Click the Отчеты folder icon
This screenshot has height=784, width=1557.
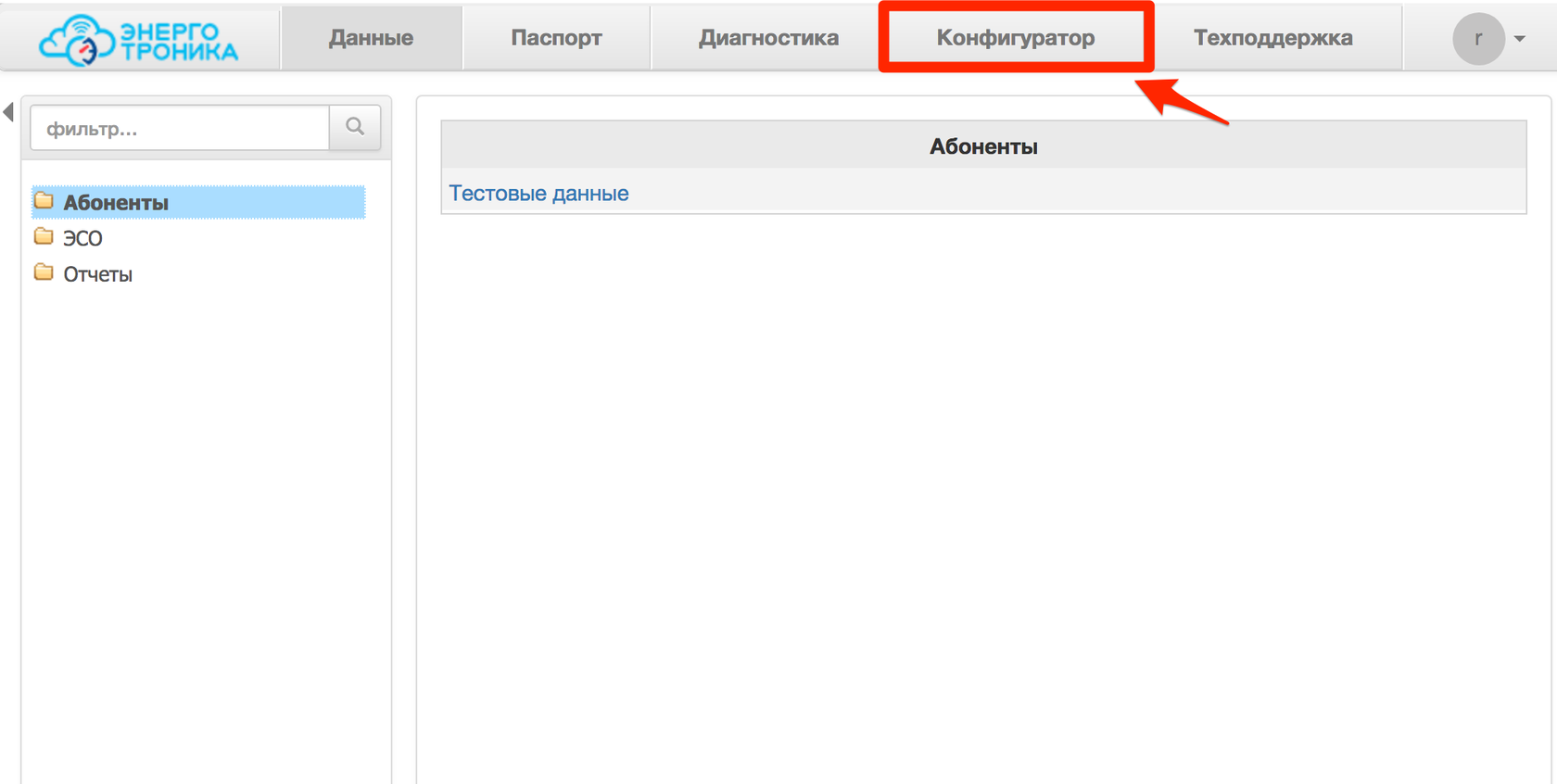(x=44, y=272)
